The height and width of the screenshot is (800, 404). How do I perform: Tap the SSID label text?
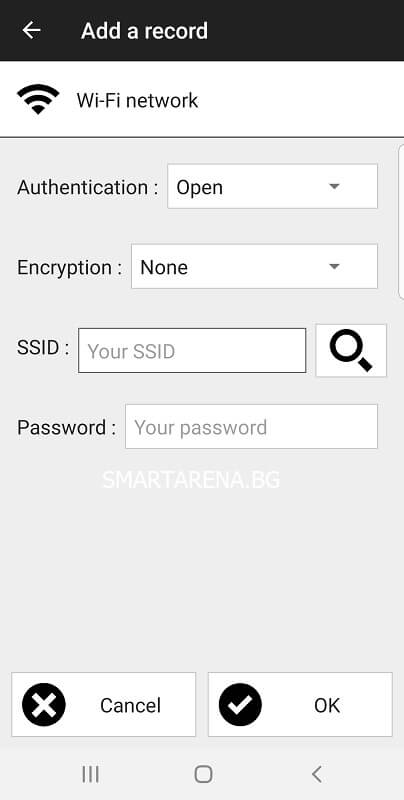tap(43, 347)
